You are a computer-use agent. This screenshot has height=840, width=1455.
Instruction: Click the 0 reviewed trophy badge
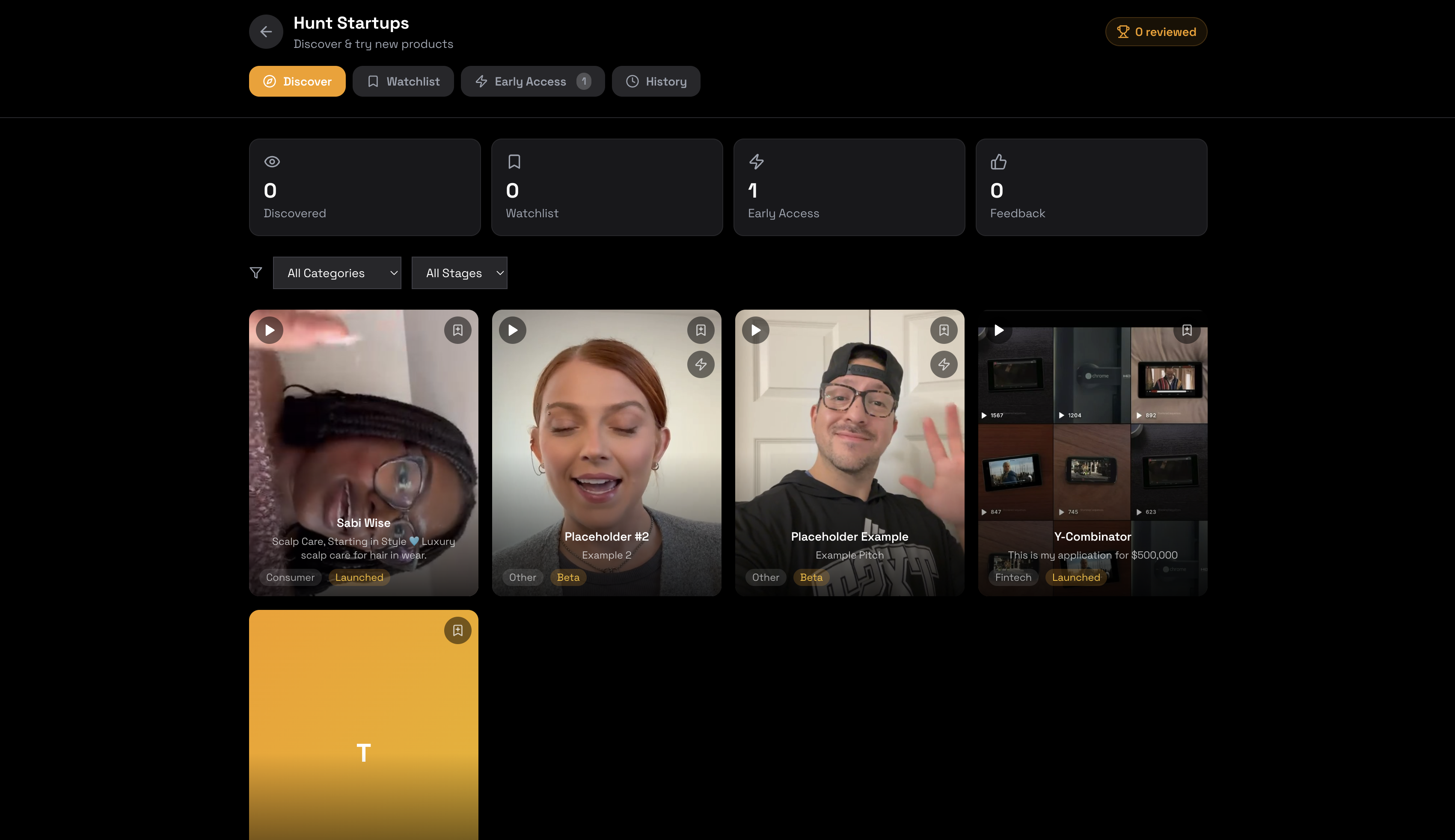1156,31
